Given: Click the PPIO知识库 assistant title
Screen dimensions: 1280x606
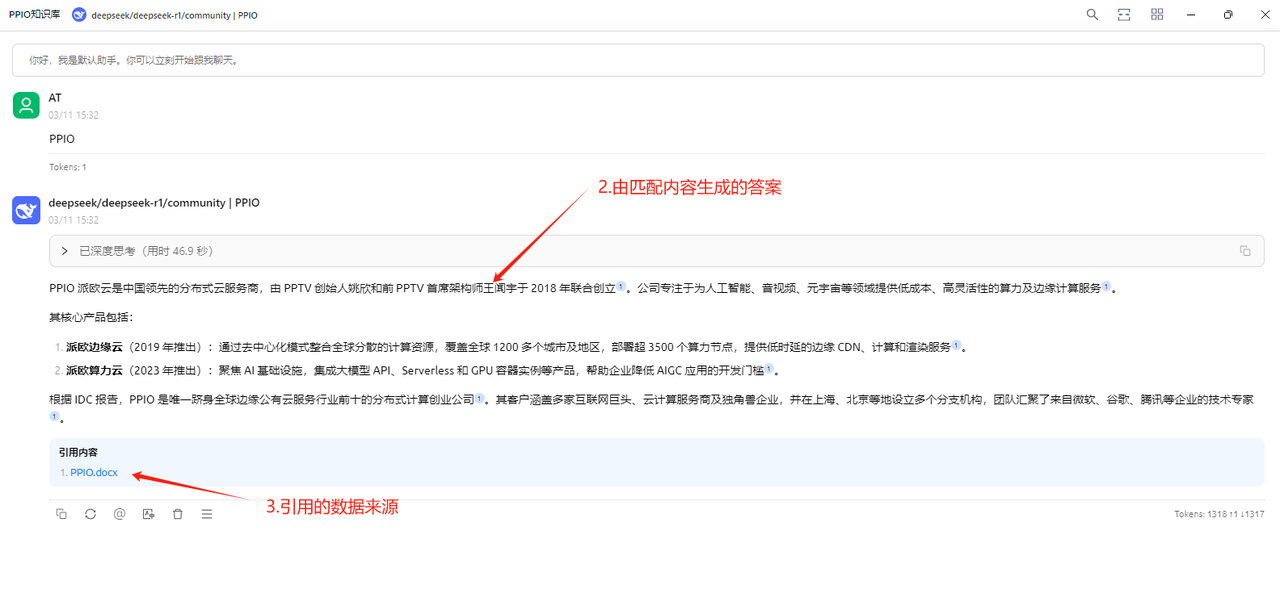Looking at the screenshot, I should point(34,15).
